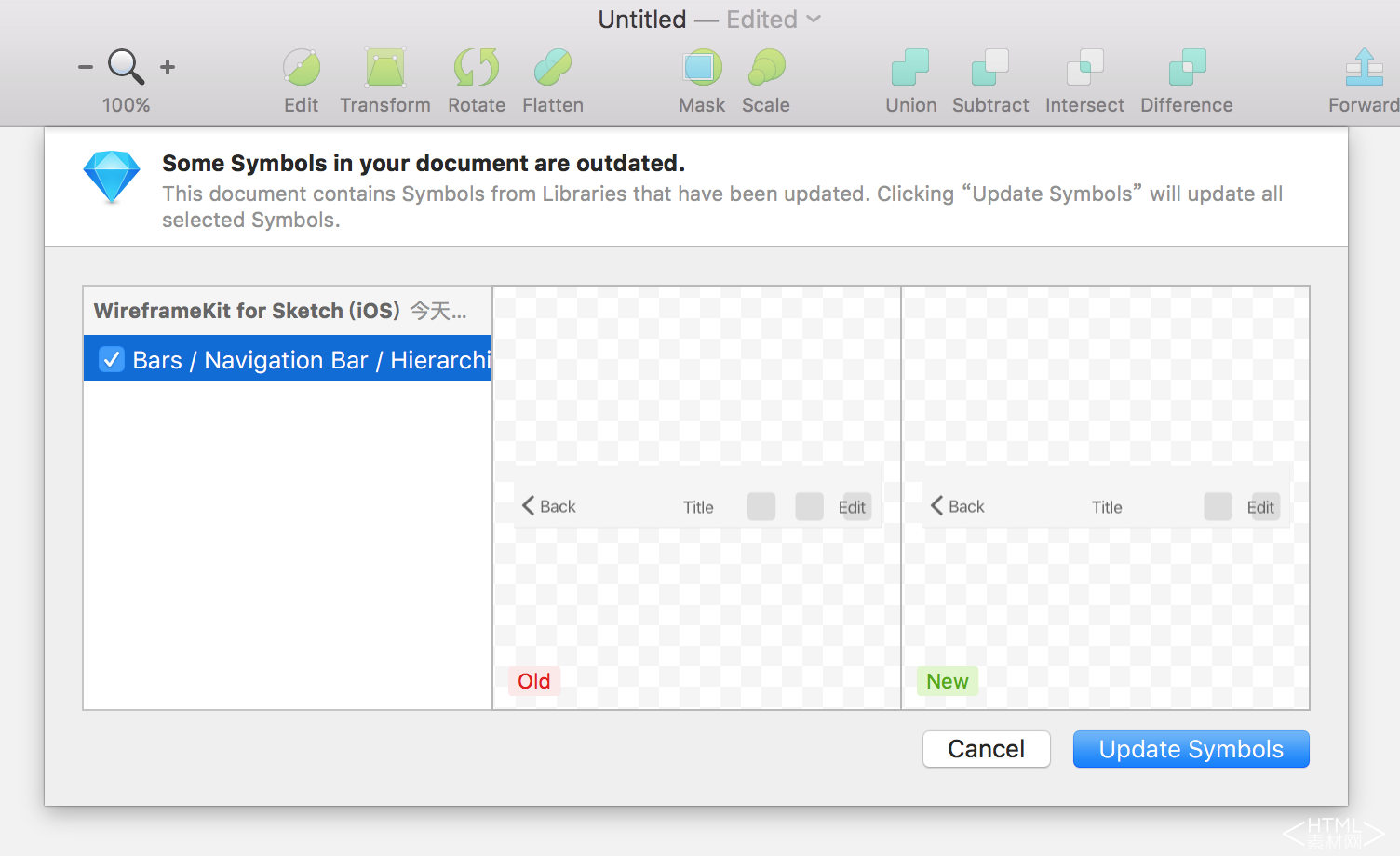The height and width of the screenshot is (856, 1400).
Task: Click the Rotate tool icon
Action: click(x=476, y=68)
